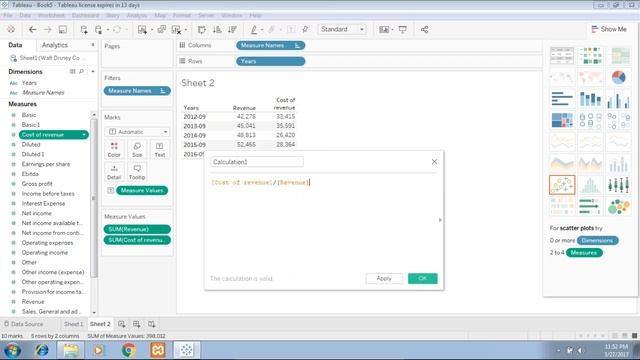Select the treemap chart in Show Me
Image resolution: width=640 pixels, height=360 pixels.
point(562,121)
